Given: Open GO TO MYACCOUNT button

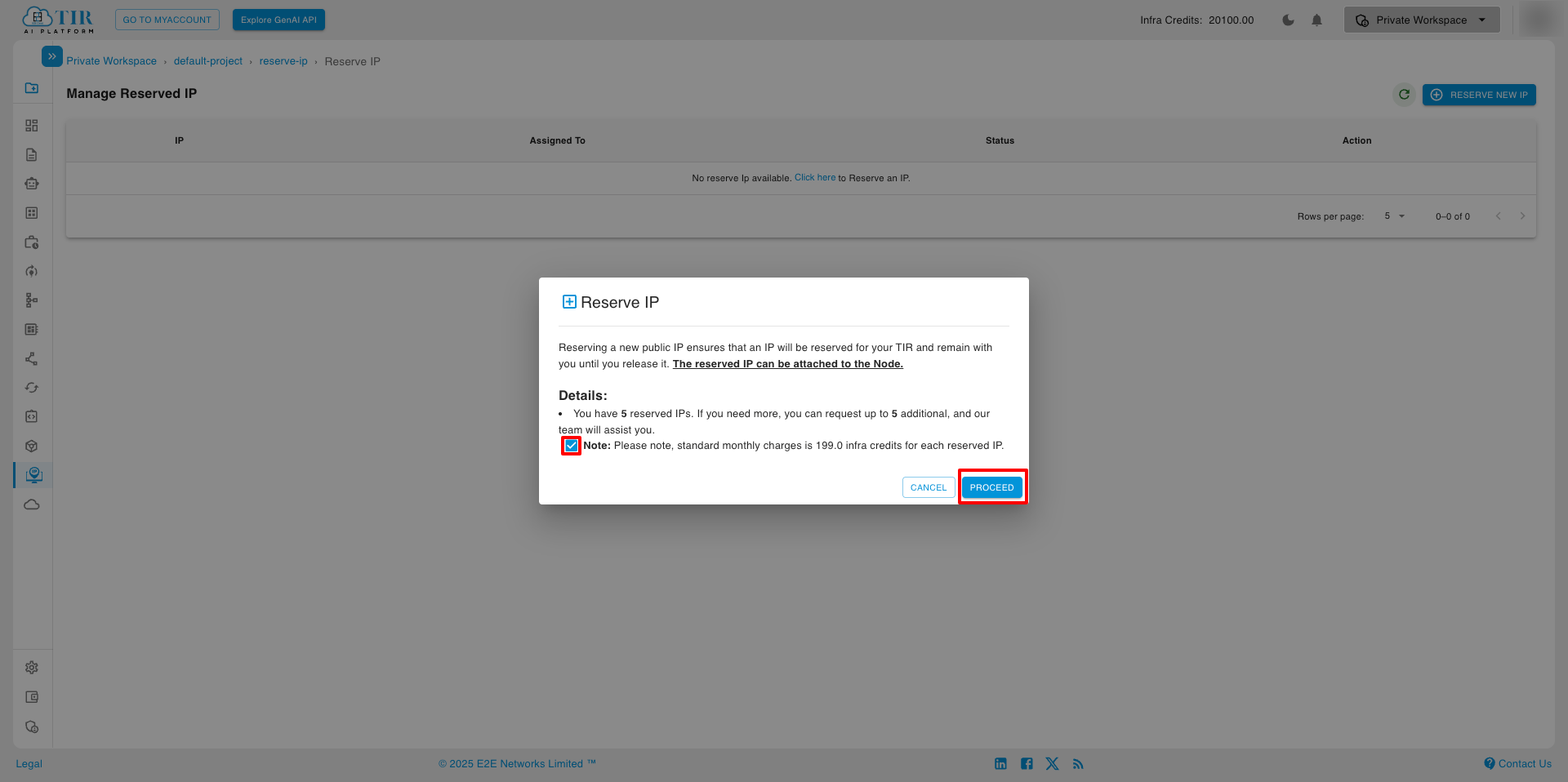Looking at the screenshot, I should tap(167, 20).
